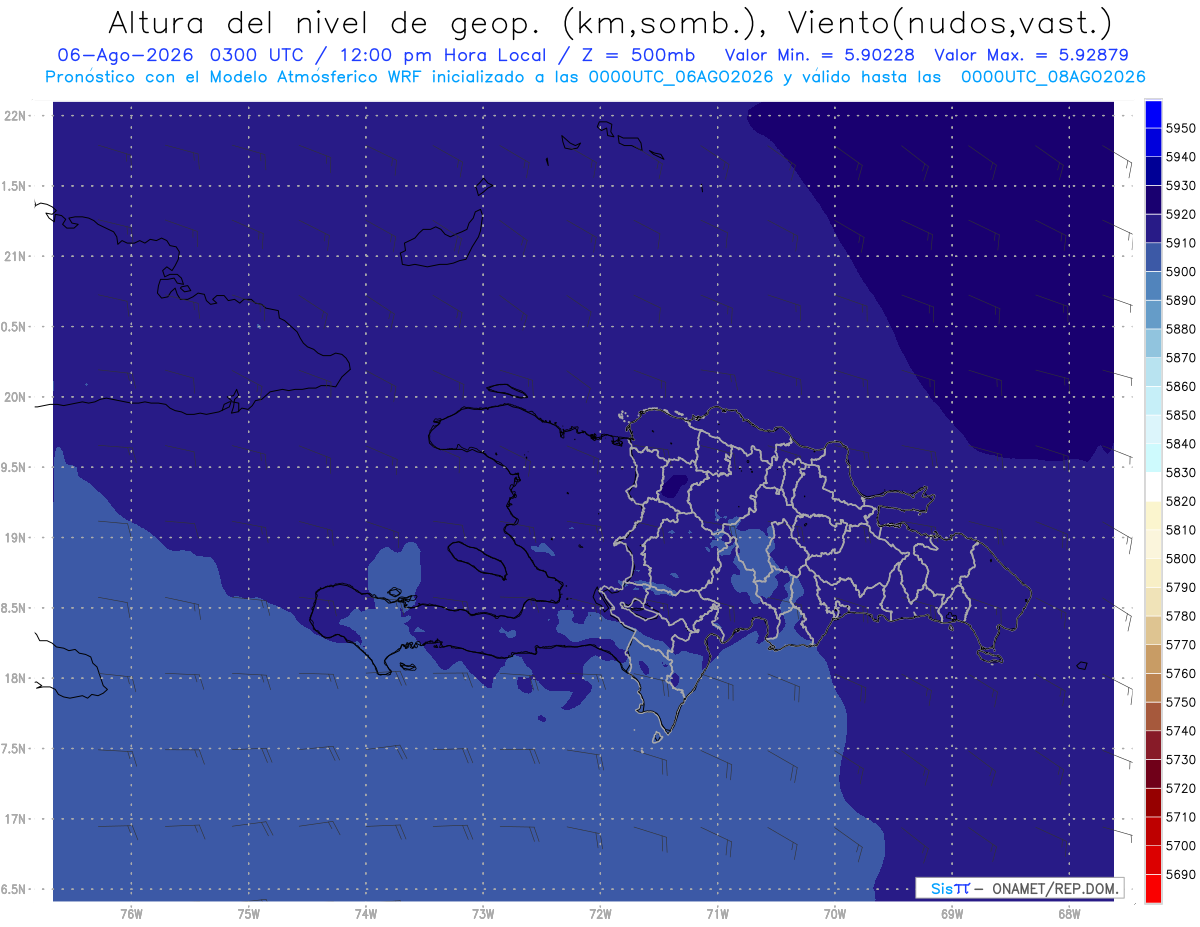Click the '5800' legend label
The height and width of the screenshot is (927, 1200).
(x=1180, y=559)
